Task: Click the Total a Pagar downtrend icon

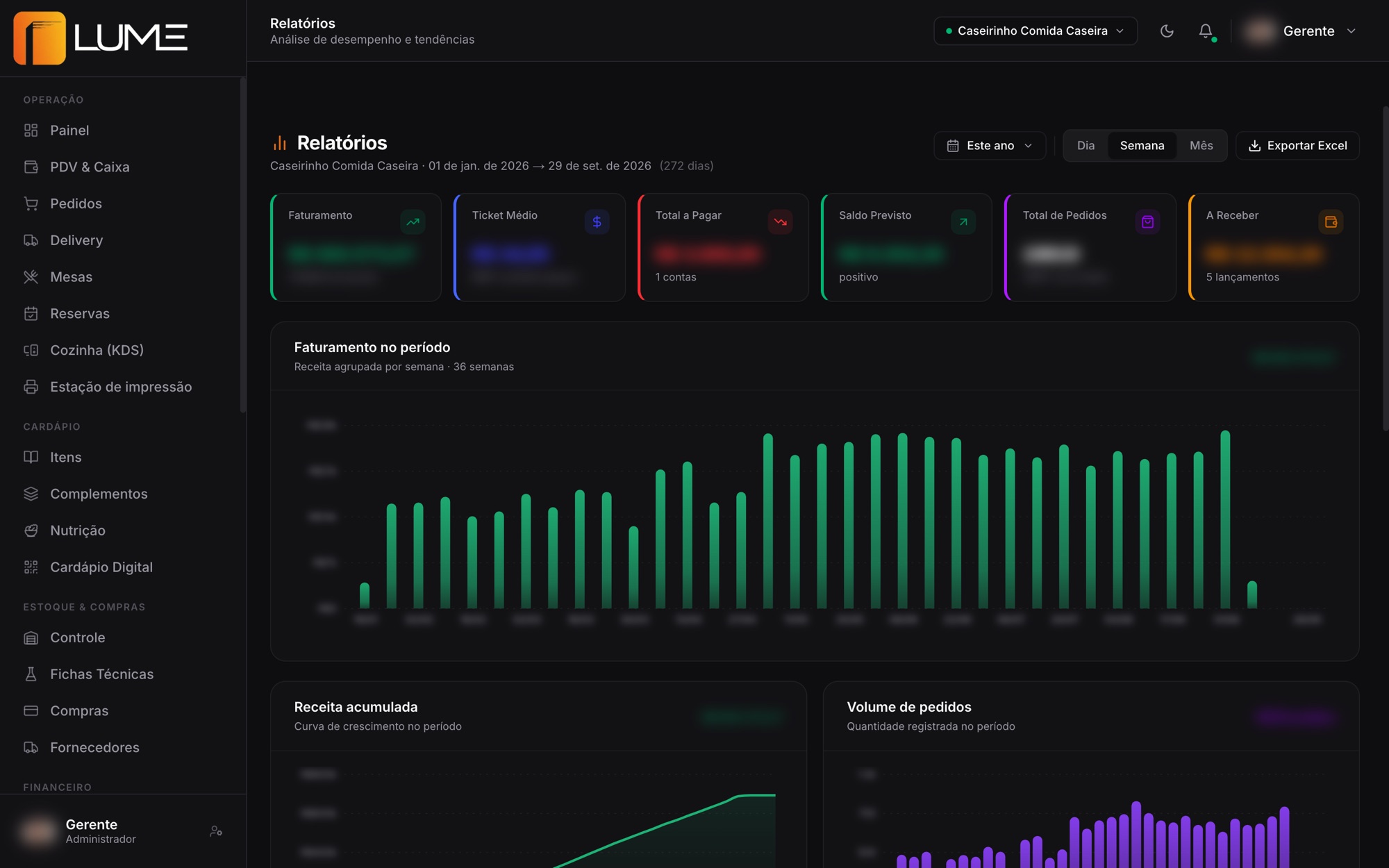Action: pos(780,222)
